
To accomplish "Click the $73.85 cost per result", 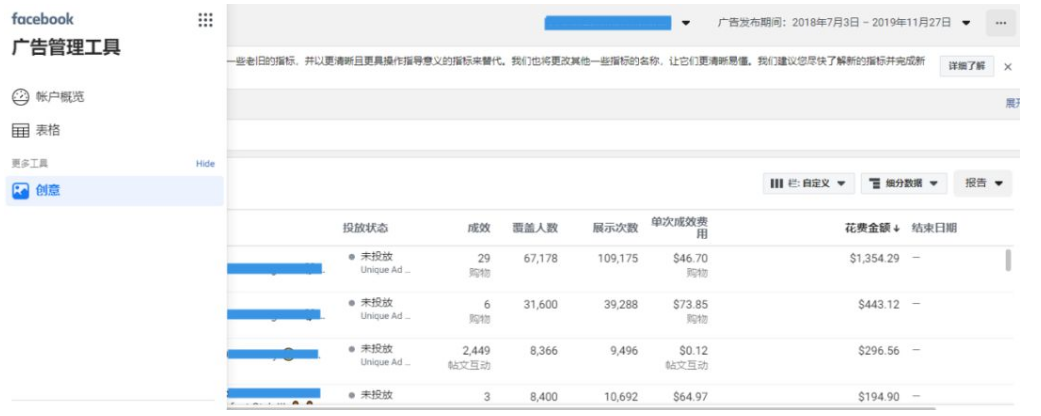I will click(690, 304).
